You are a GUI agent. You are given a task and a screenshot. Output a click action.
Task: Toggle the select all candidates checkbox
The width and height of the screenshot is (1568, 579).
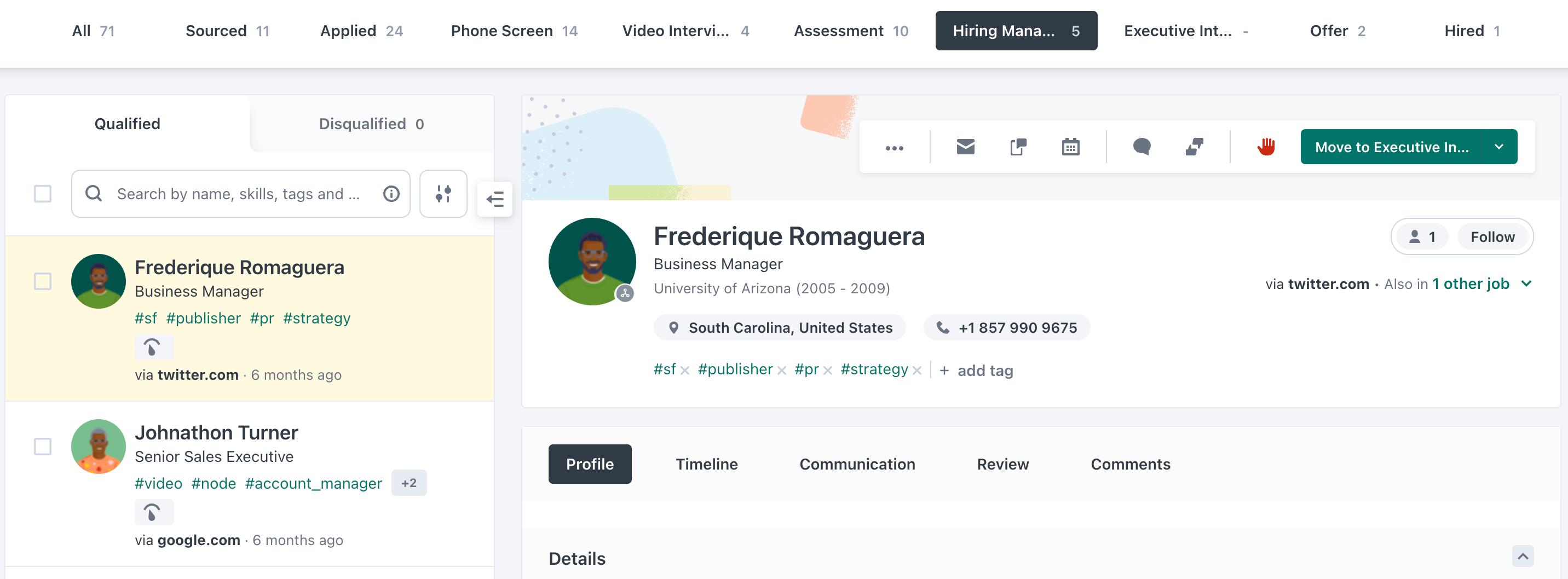(43, 193)
